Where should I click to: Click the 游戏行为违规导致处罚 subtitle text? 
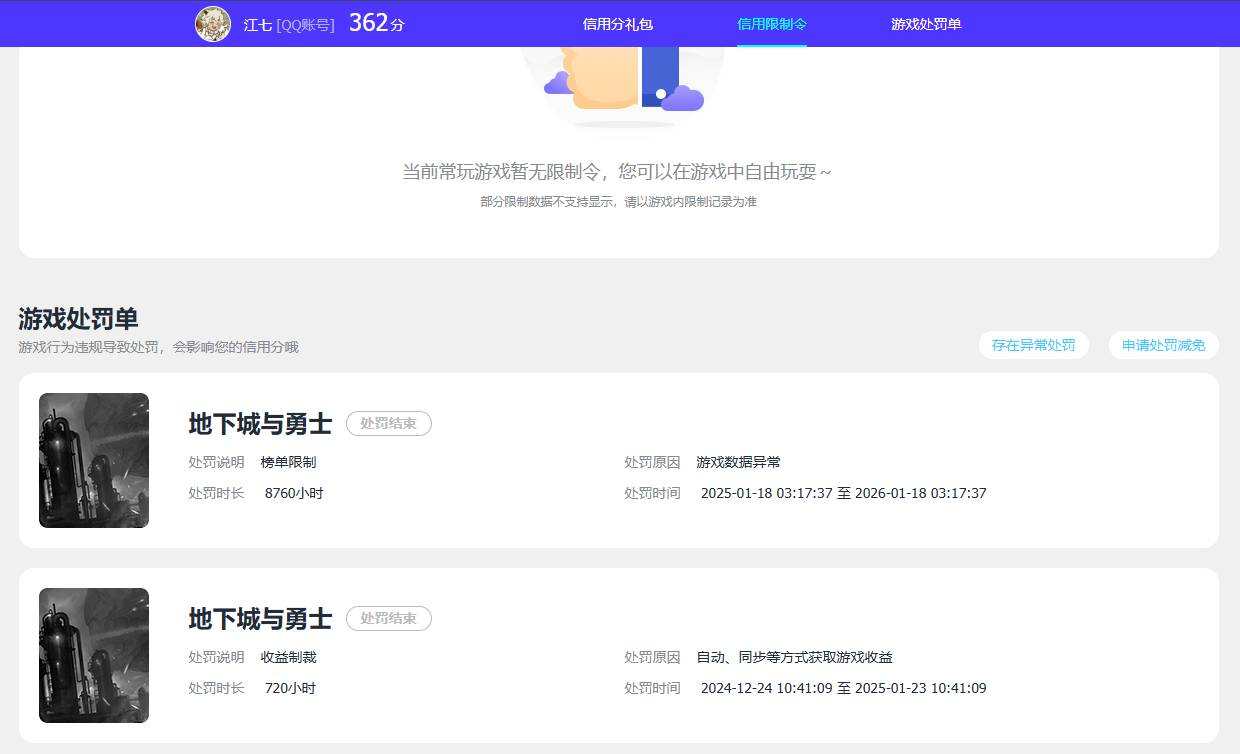158,347
